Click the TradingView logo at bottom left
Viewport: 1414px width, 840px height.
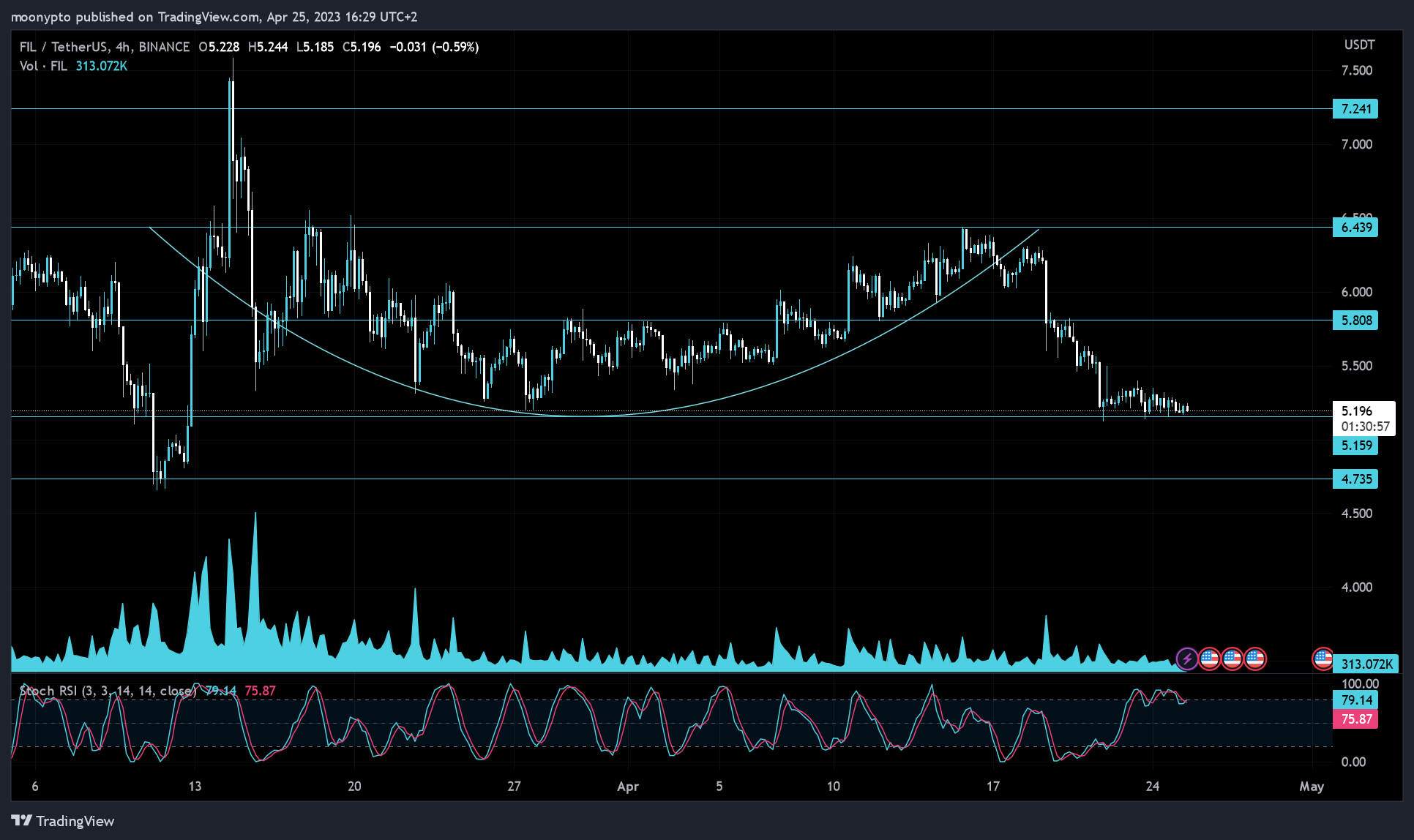click(x=63, y=821)
